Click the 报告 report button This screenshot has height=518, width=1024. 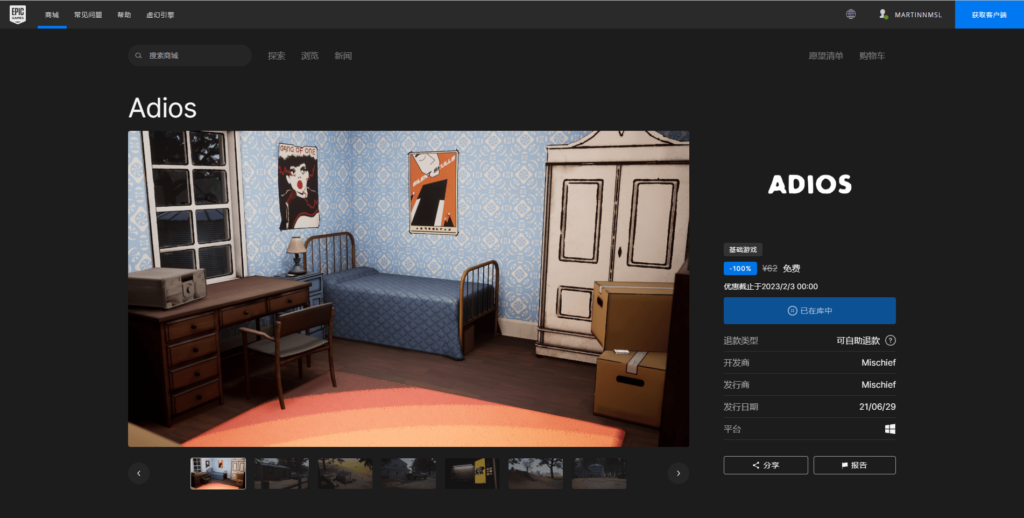tap(854, 465)
